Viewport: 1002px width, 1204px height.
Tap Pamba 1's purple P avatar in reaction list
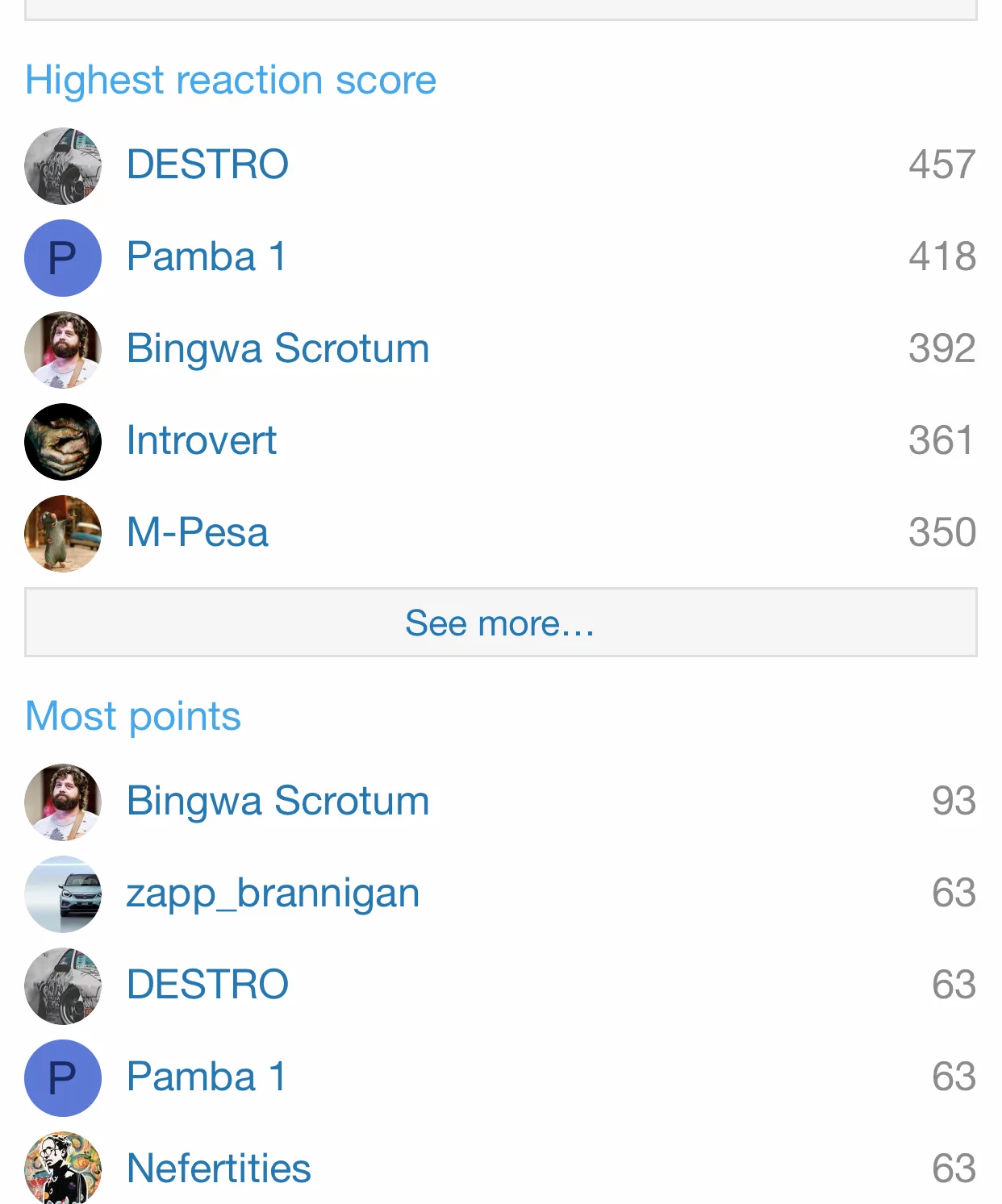(63, 258)
